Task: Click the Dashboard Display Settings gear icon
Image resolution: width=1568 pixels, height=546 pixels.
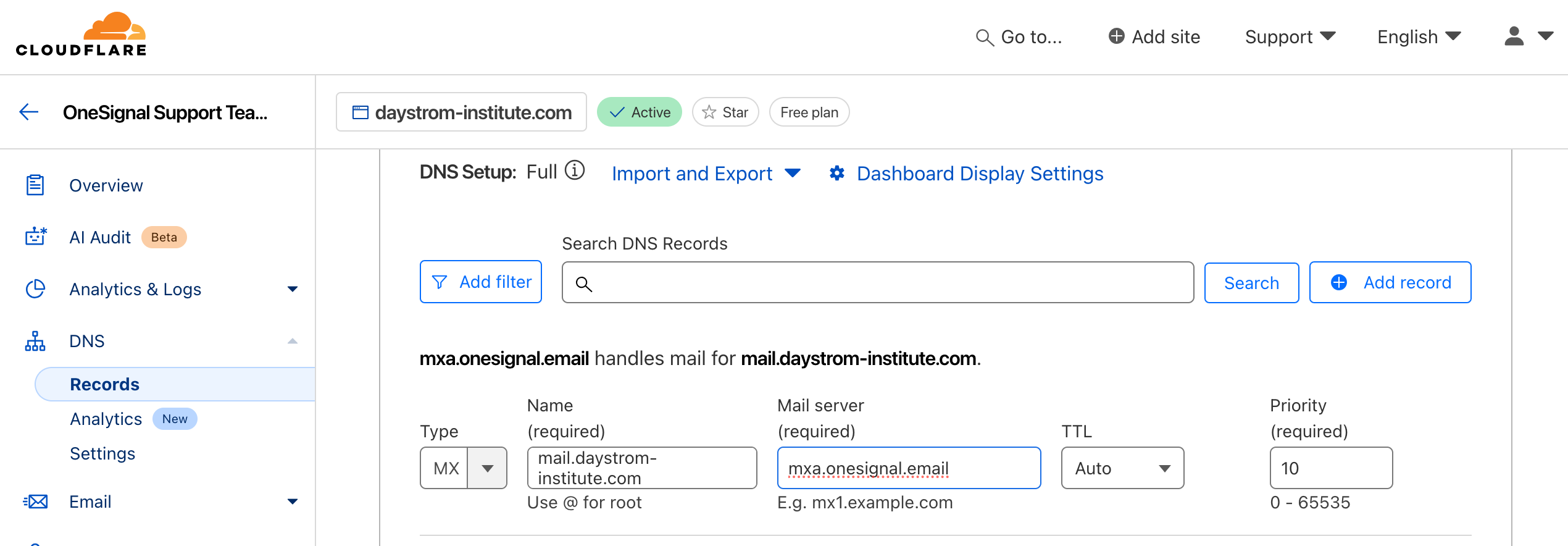Action: (x=837, y=174)
